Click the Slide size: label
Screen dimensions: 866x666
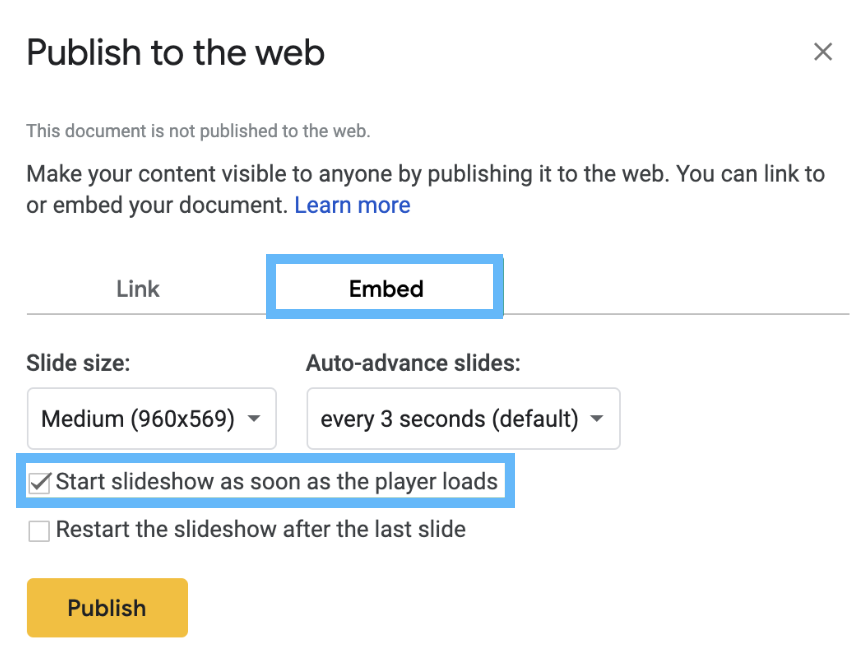(78, 363)
